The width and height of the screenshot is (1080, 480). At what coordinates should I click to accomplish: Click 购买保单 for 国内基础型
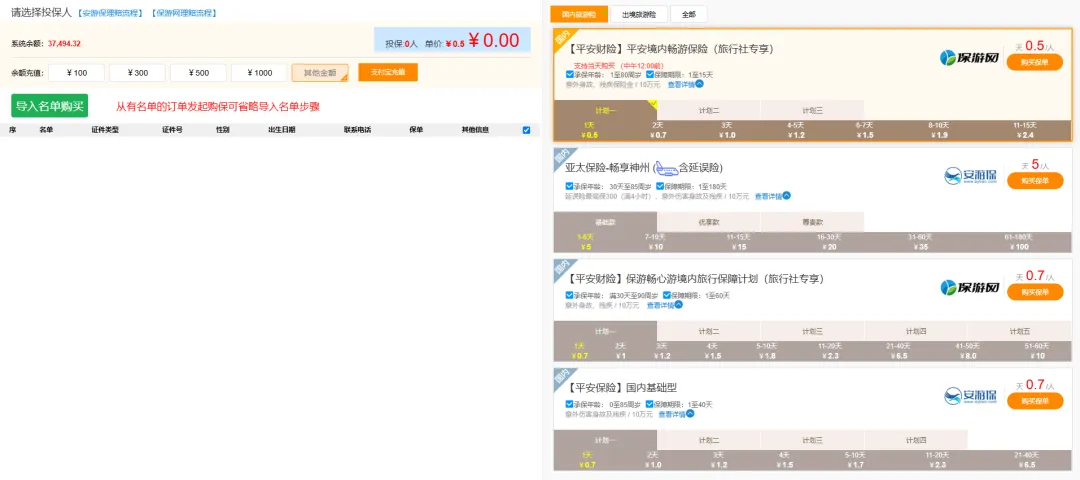[x=1035, y=401]
